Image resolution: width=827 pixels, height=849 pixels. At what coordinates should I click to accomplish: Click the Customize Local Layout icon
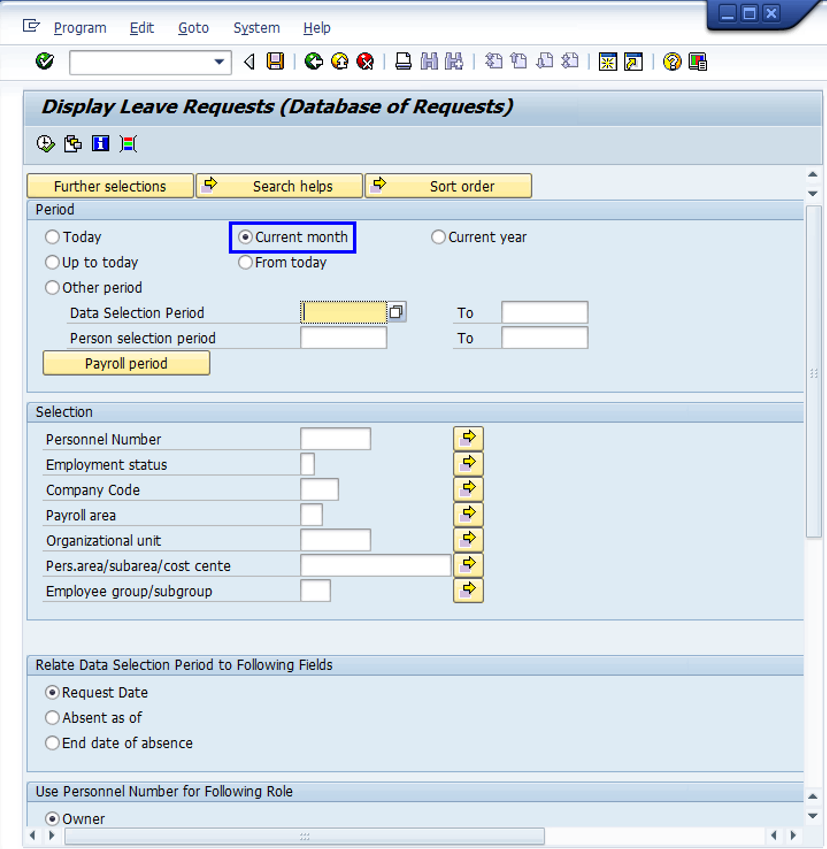click(x=698, y=62)
